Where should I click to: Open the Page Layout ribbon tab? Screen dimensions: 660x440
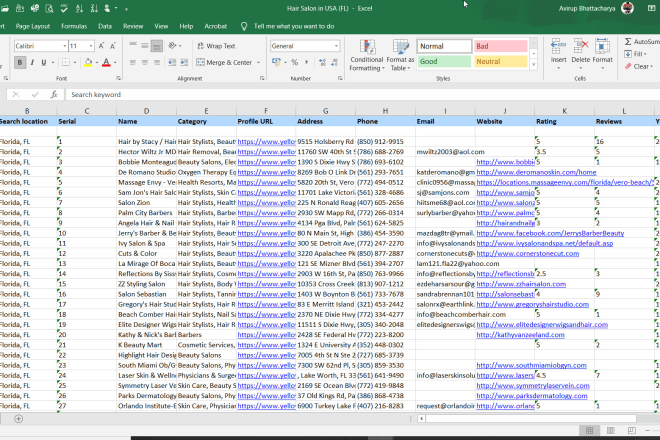tap(32, 26)
